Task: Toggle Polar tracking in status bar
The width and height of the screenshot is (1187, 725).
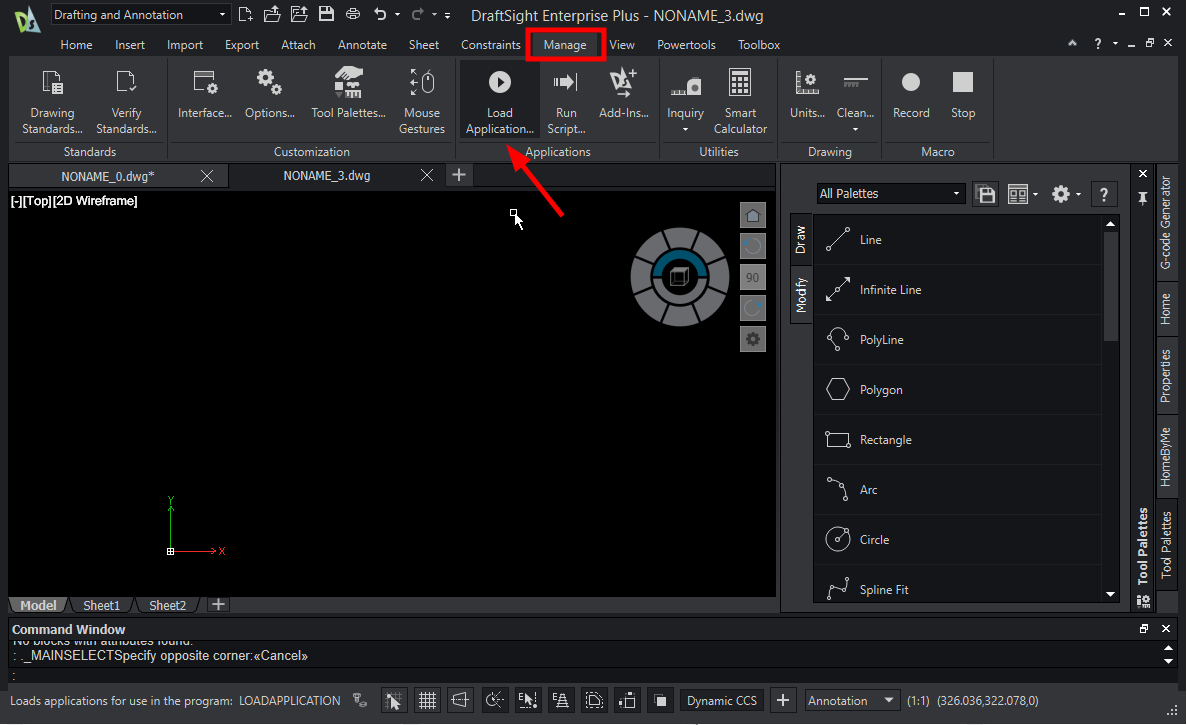Action: point(494,701)
